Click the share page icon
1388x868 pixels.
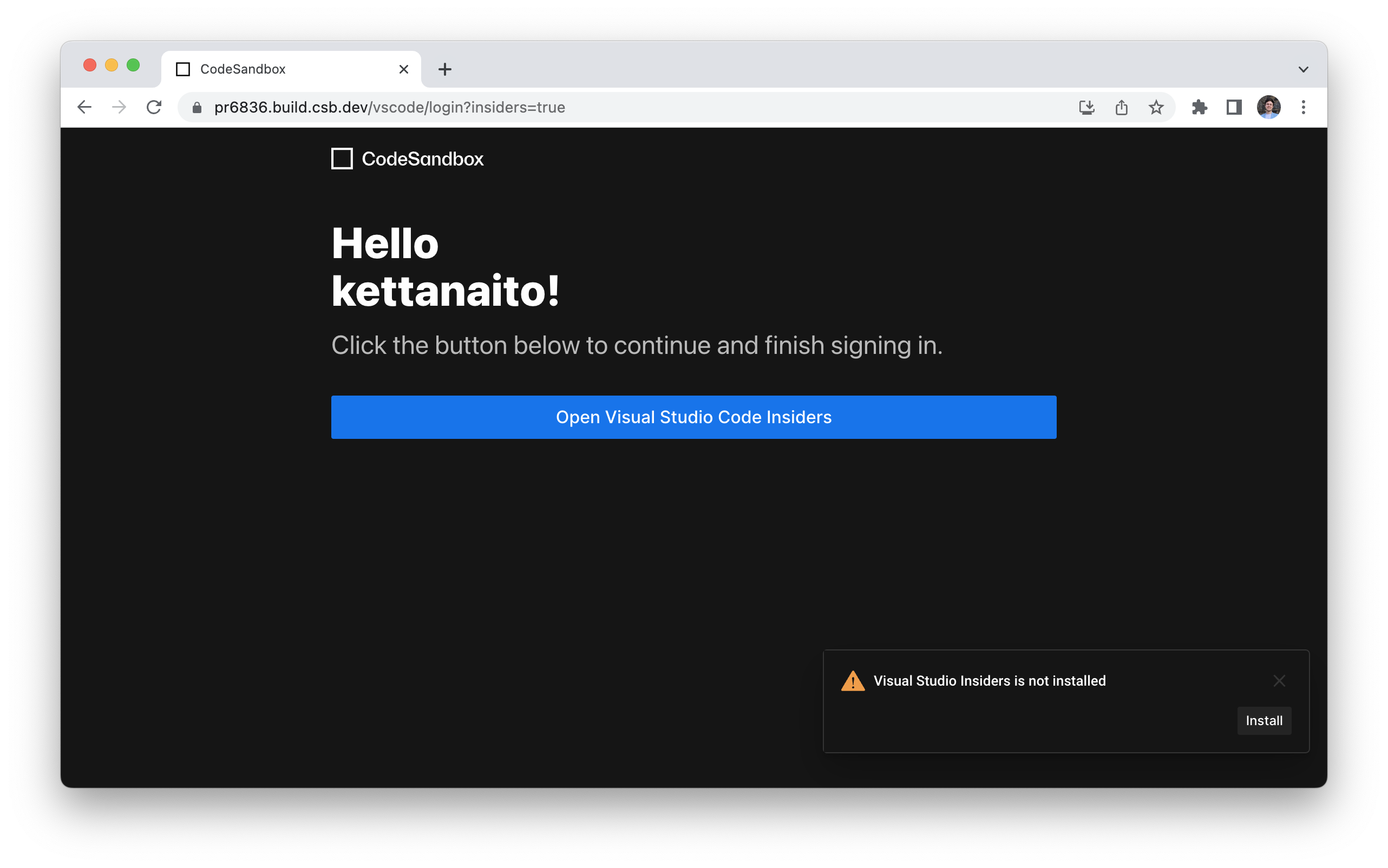coord(1121,107)
